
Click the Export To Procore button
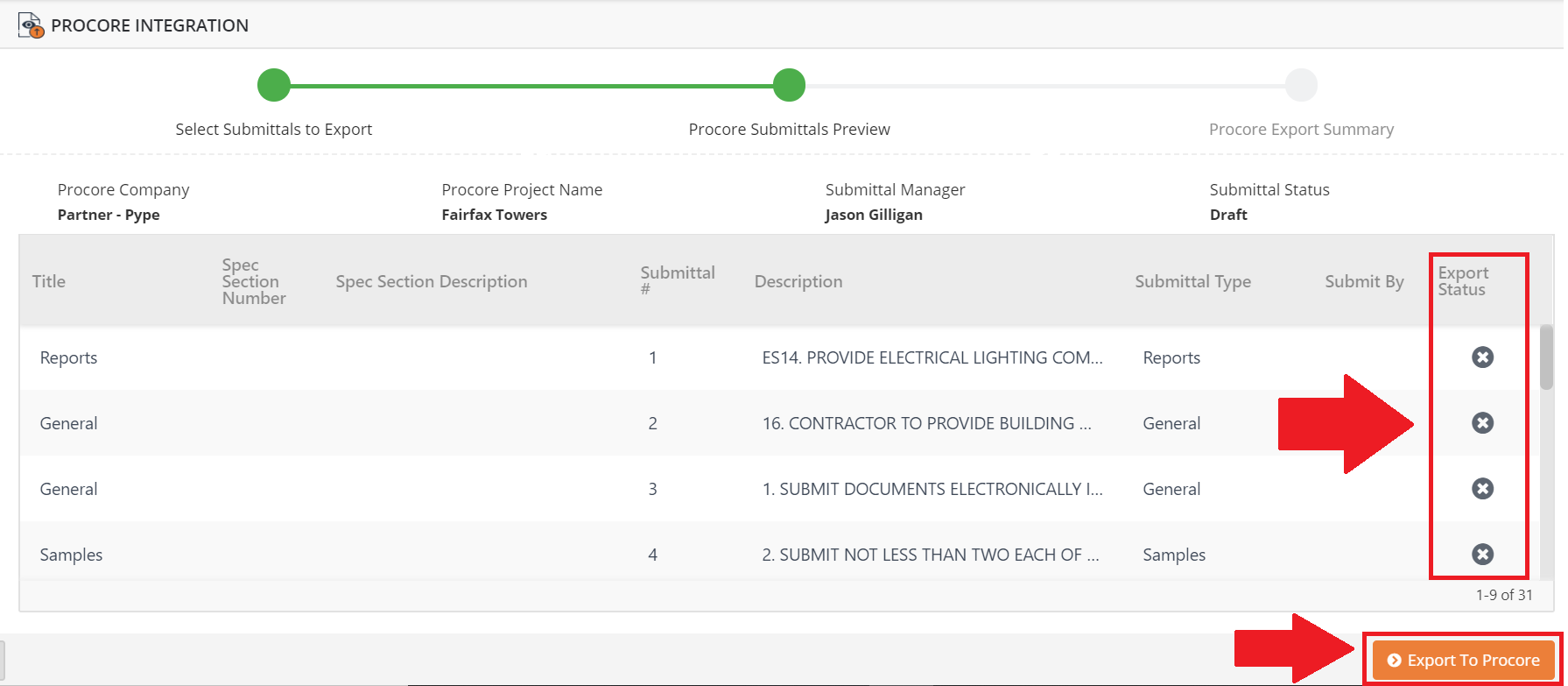point(1463,661)
